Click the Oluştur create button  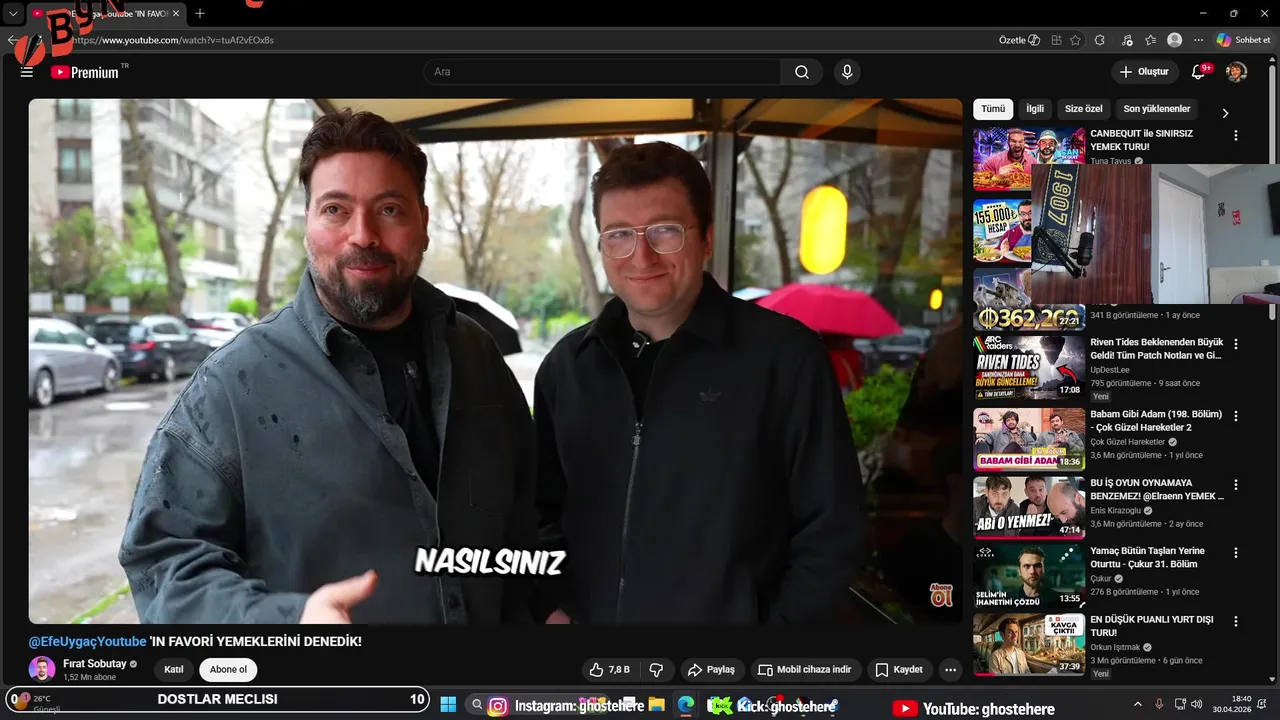[x=1144, y=72]
